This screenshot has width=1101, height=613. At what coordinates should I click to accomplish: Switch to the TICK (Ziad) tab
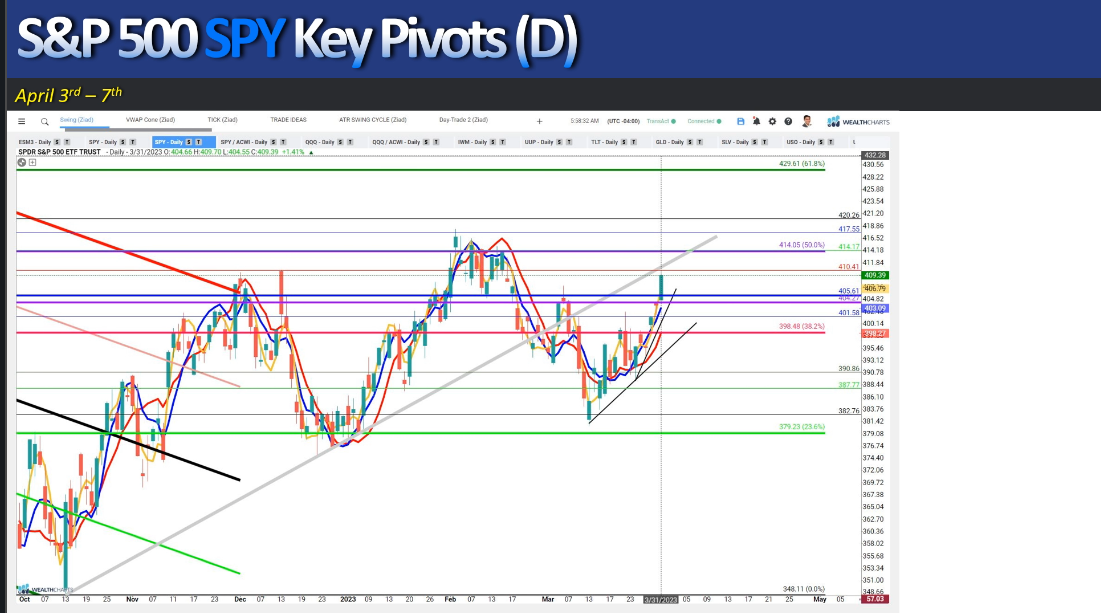tap(223, 120)
